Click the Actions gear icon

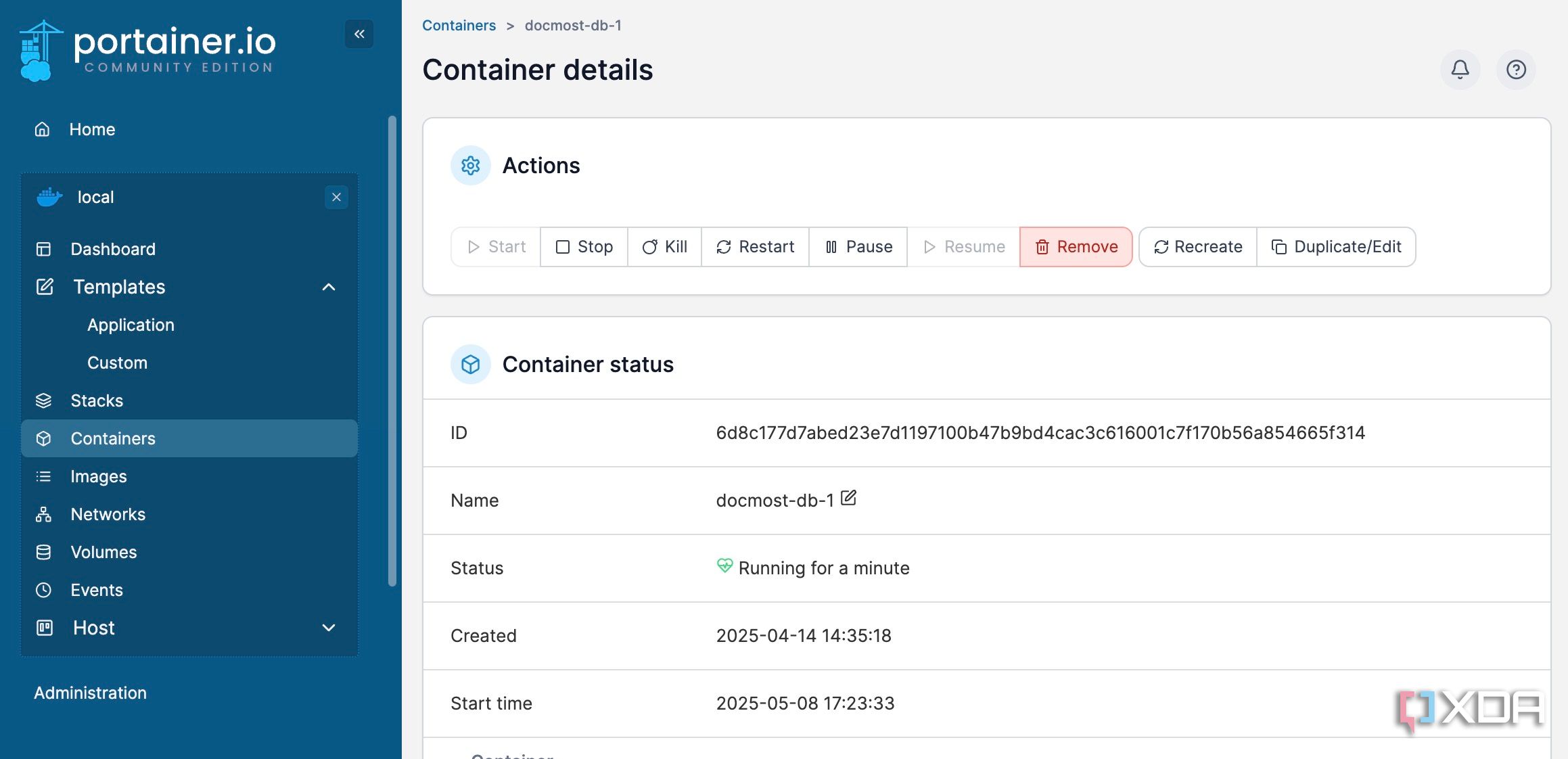click(x=471, y=165)
